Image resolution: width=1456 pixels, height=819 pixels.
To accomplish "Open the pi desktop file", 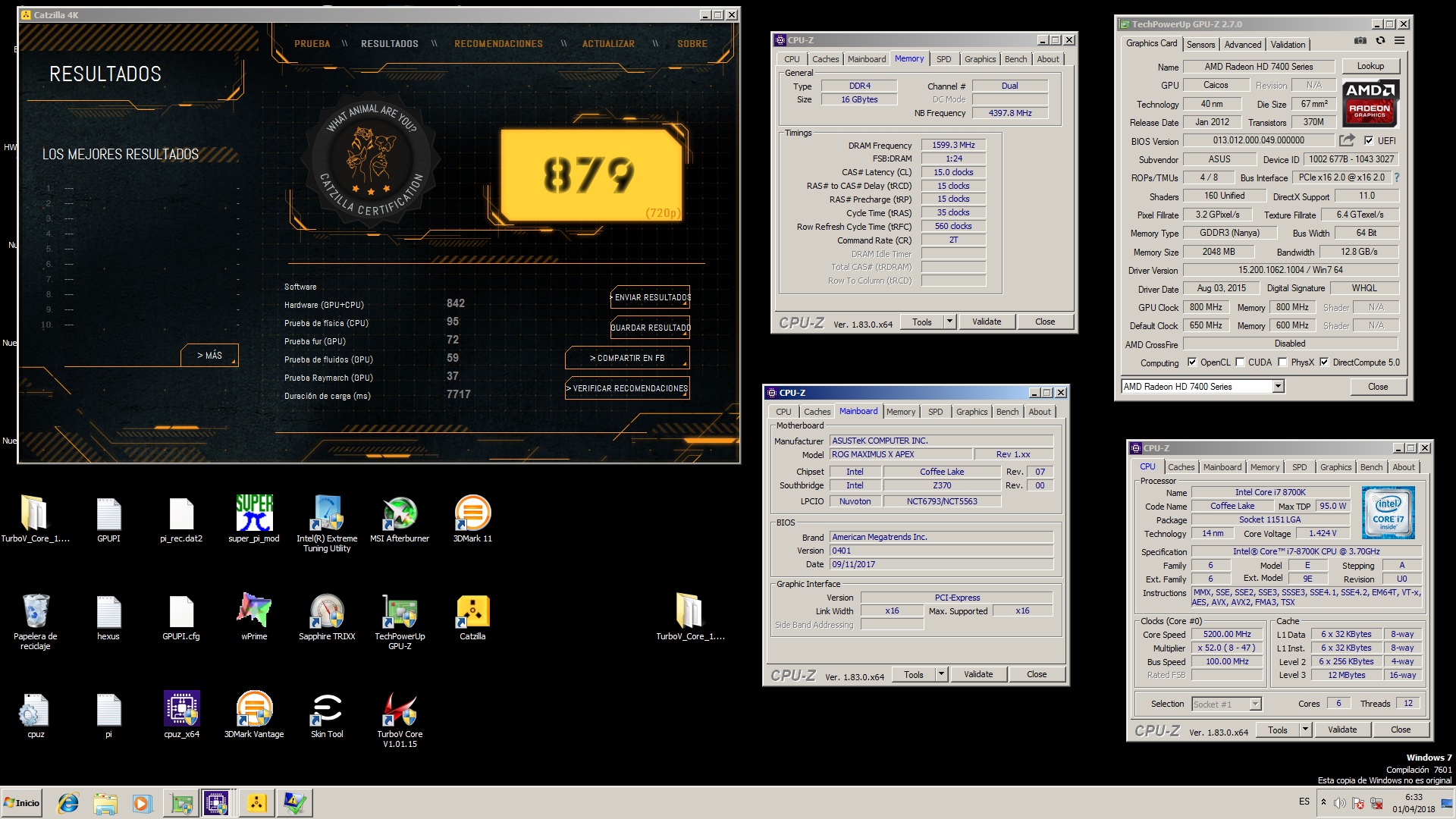I will pos(108,715).
